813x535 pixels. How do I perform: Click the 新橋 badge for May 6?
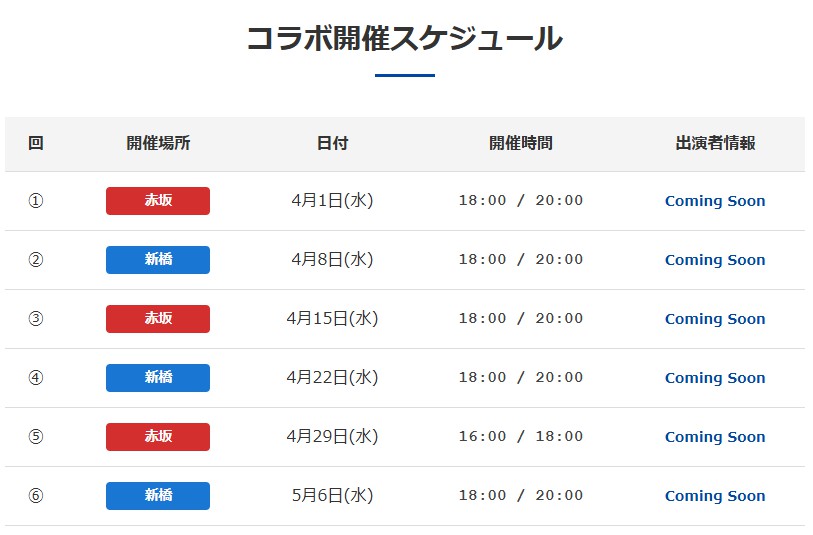158,496
